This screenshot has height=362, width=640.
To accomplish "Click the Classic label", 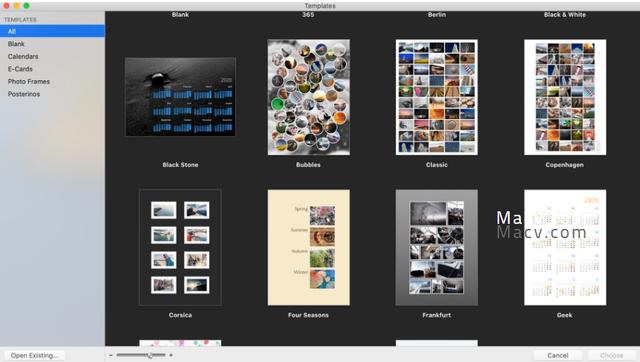I will [x=437, y=165].
